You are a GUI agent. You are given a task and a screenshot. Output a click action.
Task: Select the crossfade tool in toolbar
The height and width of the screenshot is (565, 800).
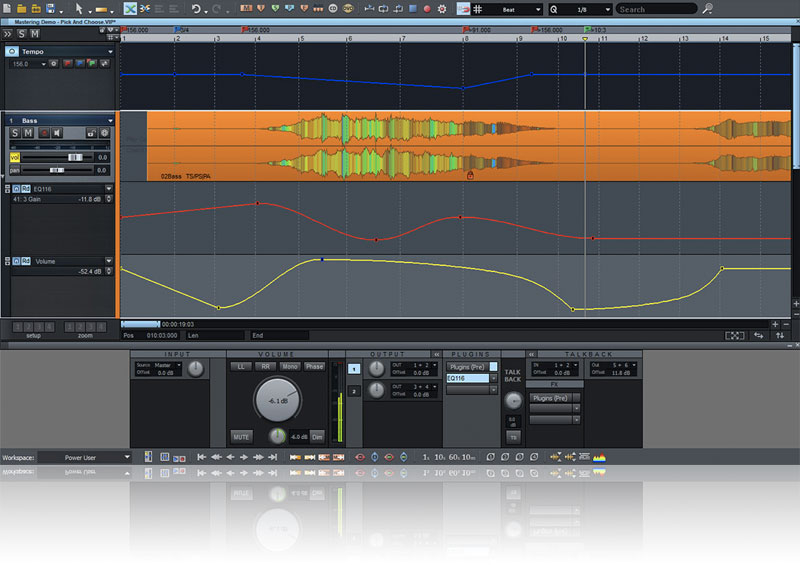pos(129,9)
